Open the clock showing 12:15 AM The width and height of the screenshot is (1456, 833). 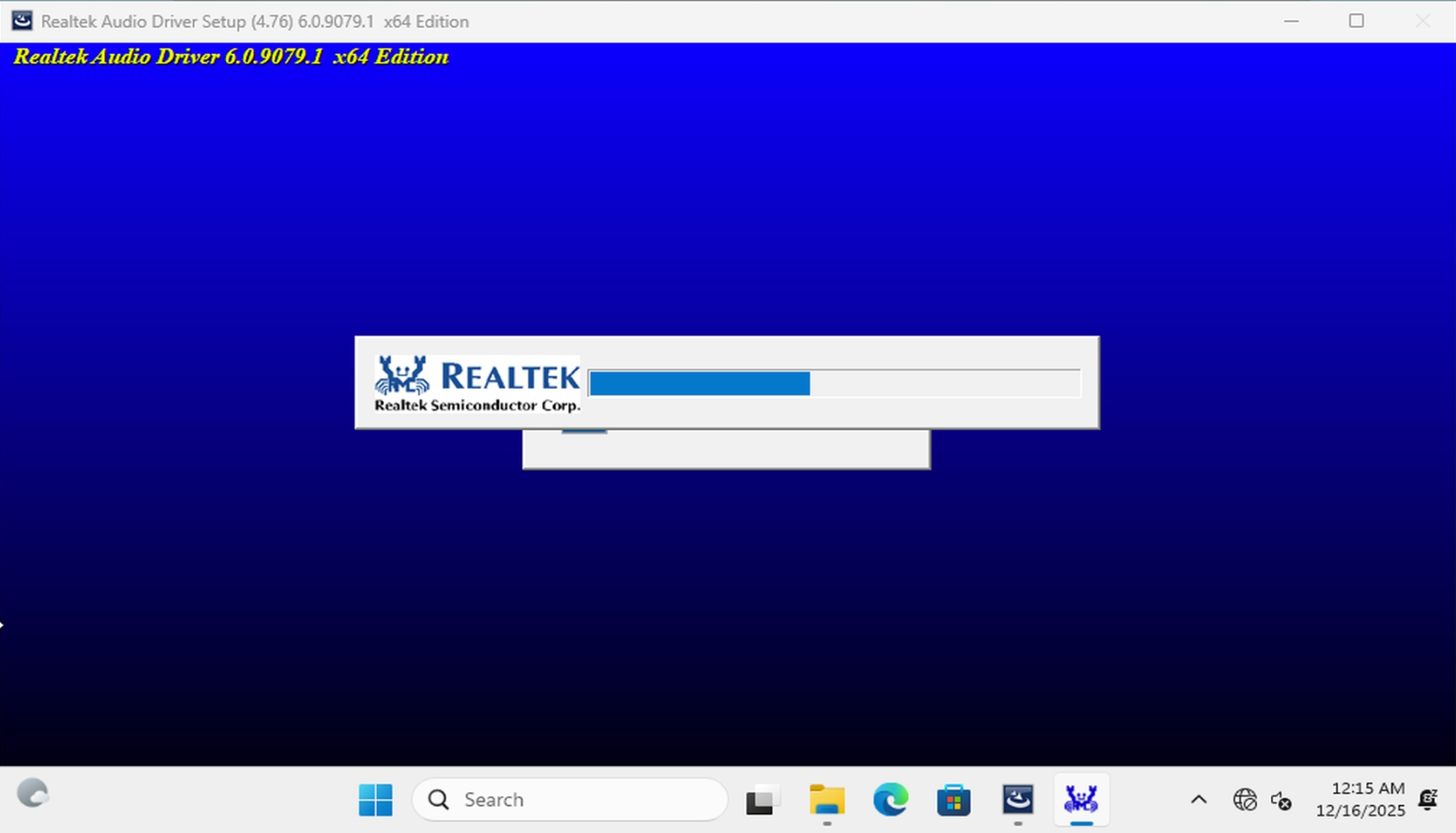pyautogui.click(x=1360, y=800)
